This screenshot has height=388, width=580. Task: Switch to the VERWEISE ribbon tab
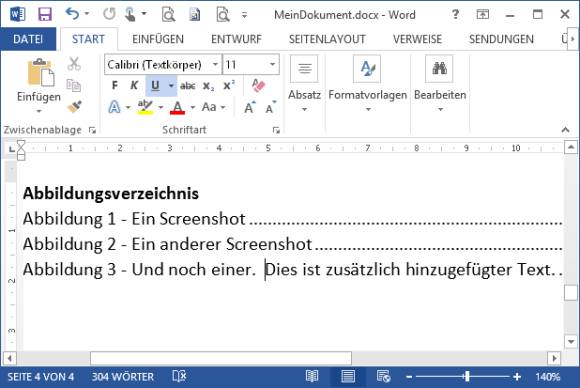(417, 39)
